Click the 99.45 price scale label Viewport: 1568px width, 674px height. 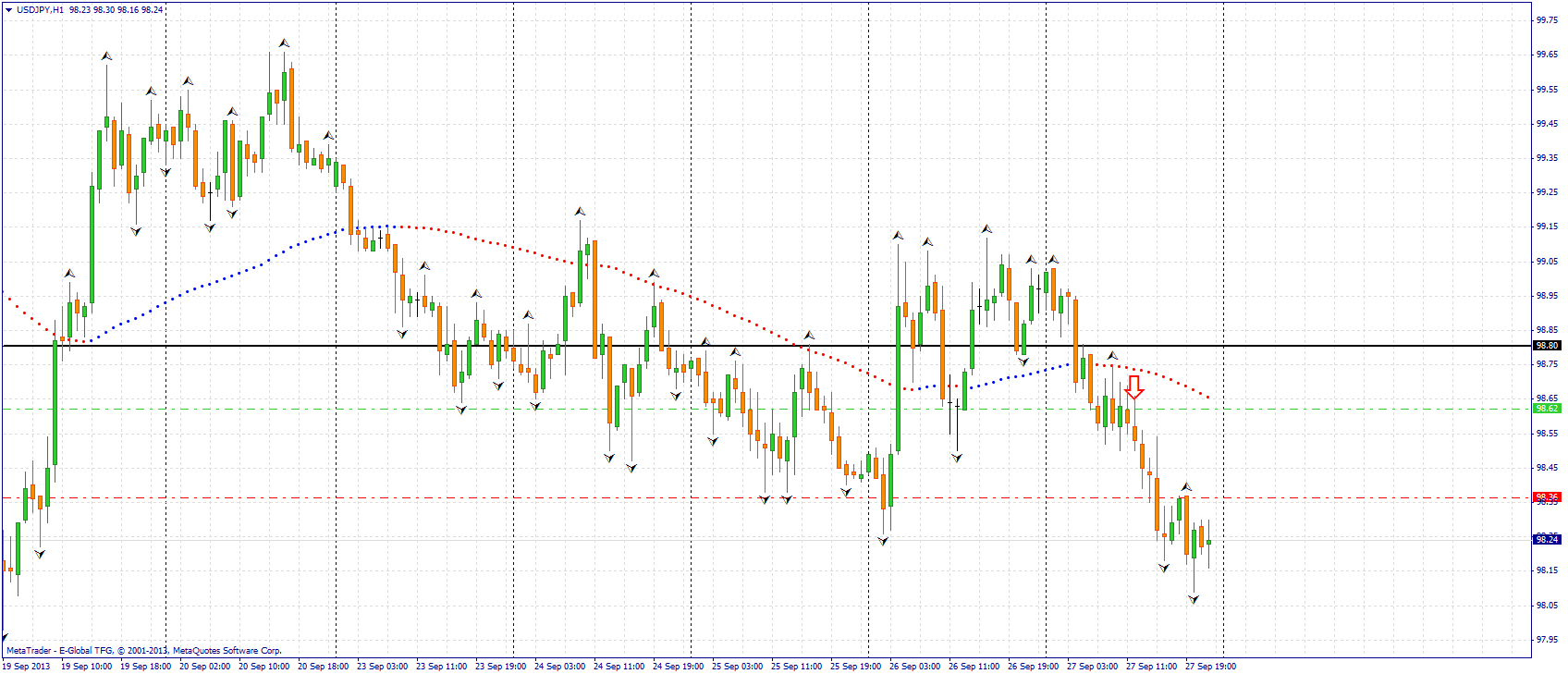click(1547, 124)
